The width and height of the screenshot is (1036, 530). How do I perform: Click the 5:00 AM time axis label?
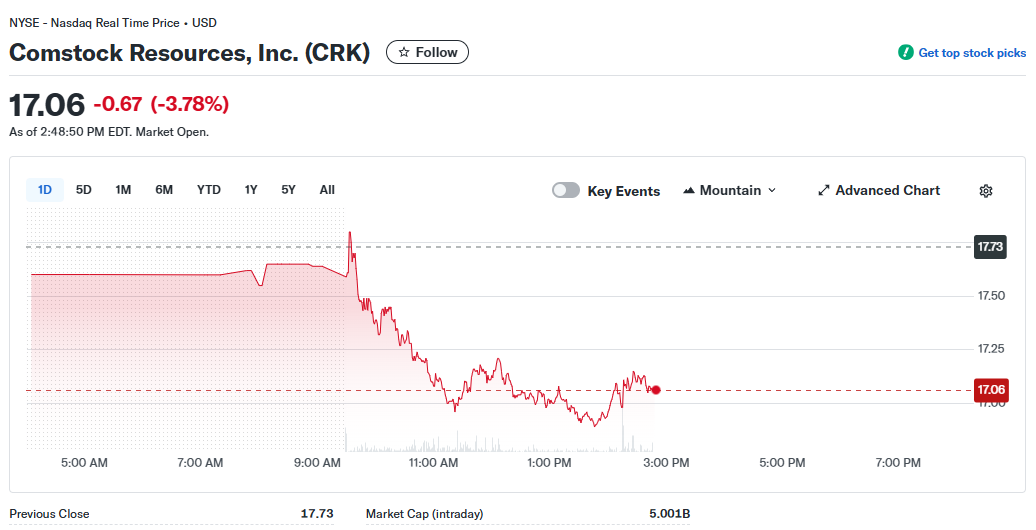(x=85, y=463)
